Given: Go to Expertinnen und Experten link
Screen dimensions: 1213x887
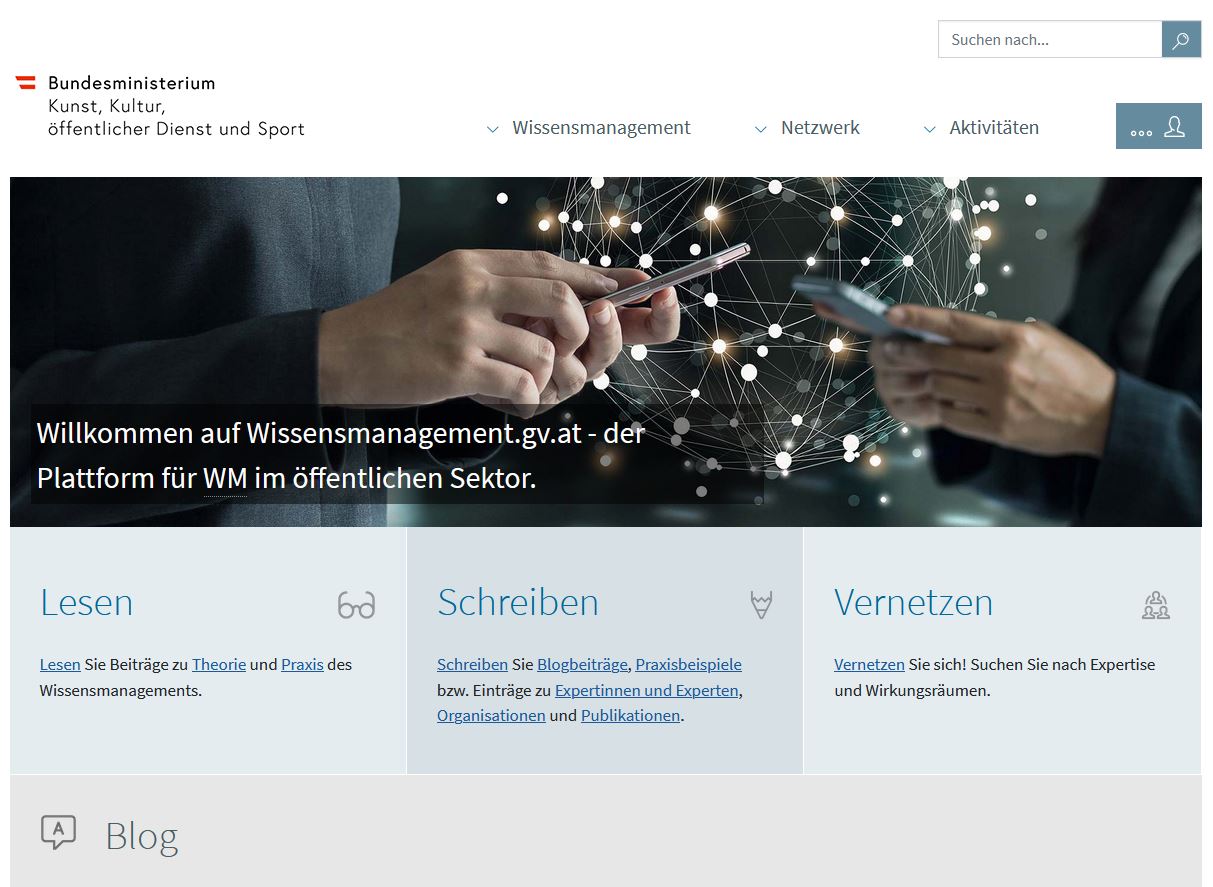Looking at the screenshot, I should click(646, 690).
